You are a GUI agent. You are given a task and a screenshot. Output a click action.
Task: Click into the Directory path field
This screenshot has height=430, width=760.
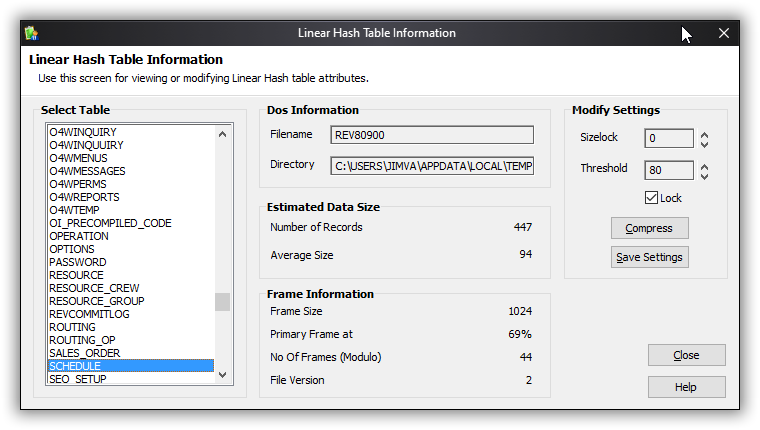tap(432, 166)
